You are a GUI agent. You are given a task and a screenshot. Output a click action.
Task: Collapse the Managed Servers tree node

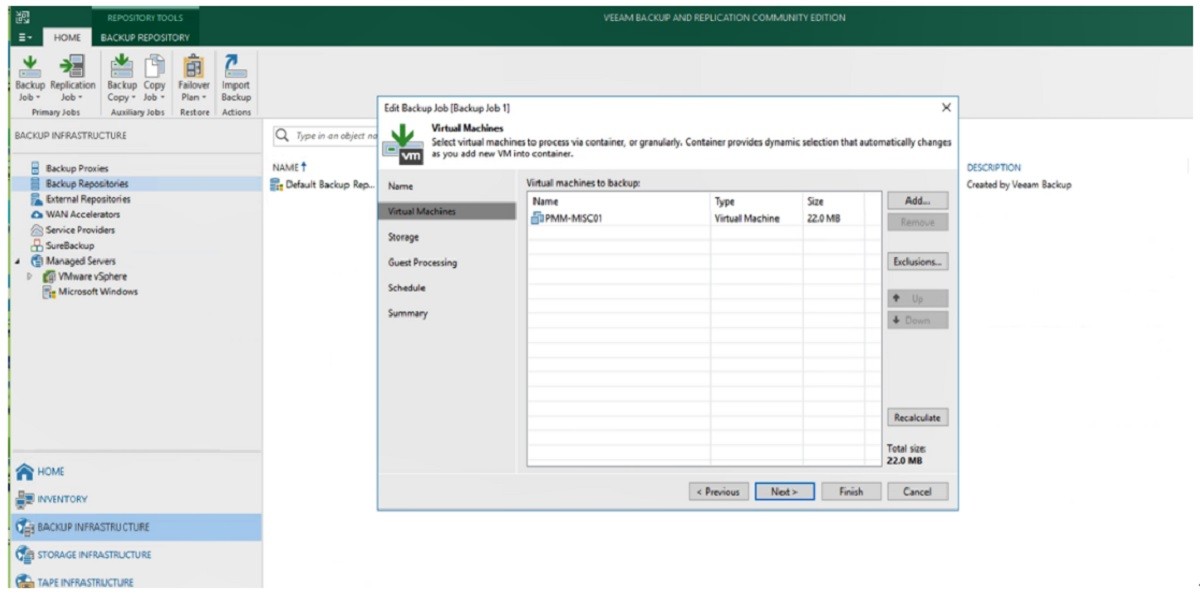(17, 261)
